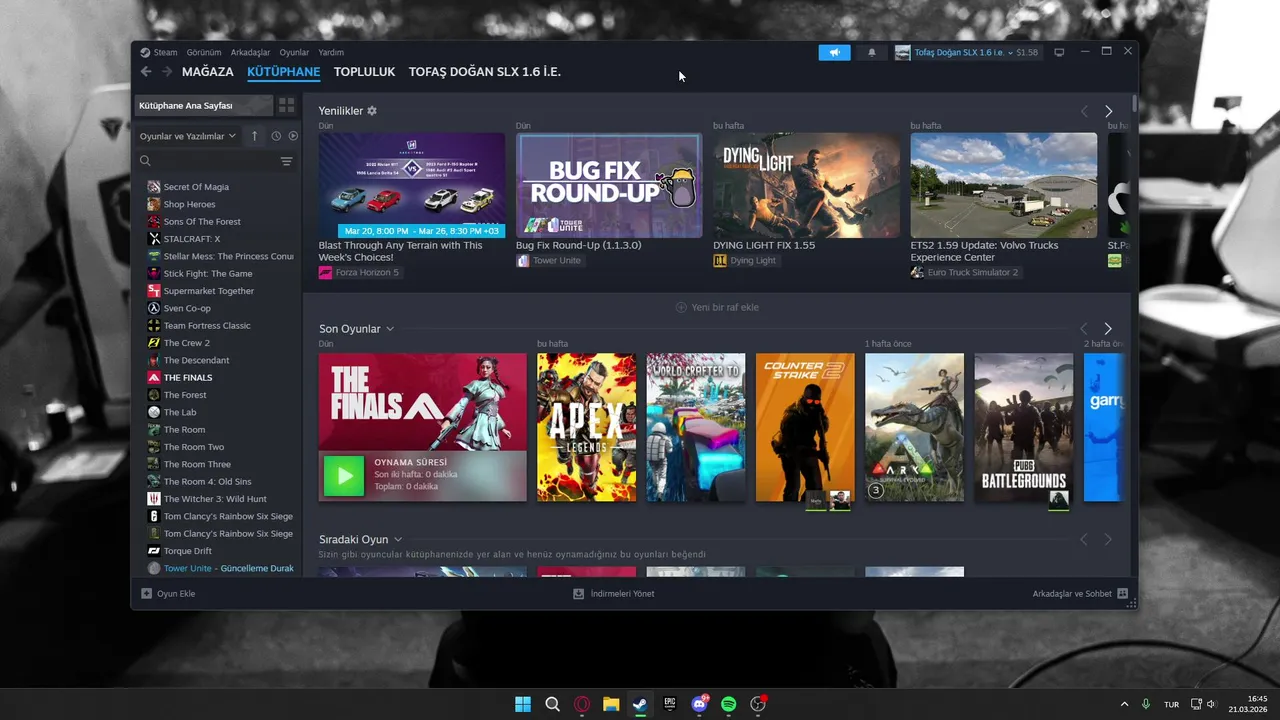Image resolution: width=1280 pixels, height=720 pixels.
Task: Expand Oyunlar ve Yazılımlar dropdown
Action: [188, 136]
